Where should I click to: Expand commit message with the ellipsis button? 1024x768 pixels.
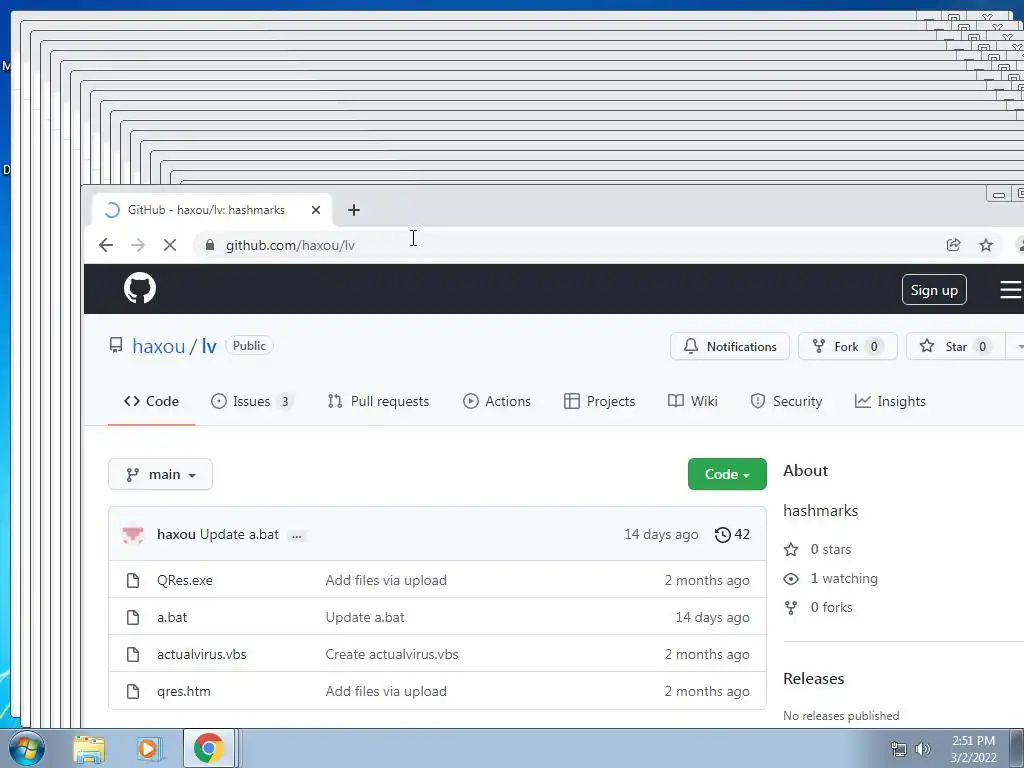click(297, 536)
